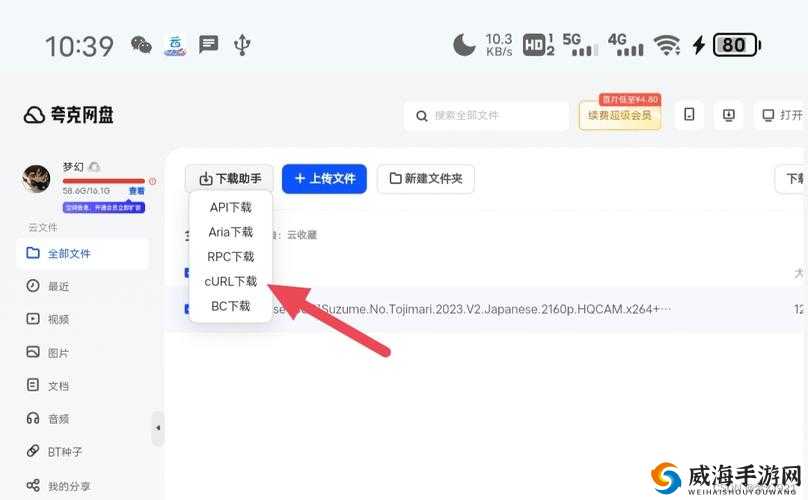Choose RPC下载 from the menu
Viewport: 808px width, 500px height.
pyautogui.click(x=230, y=257)
